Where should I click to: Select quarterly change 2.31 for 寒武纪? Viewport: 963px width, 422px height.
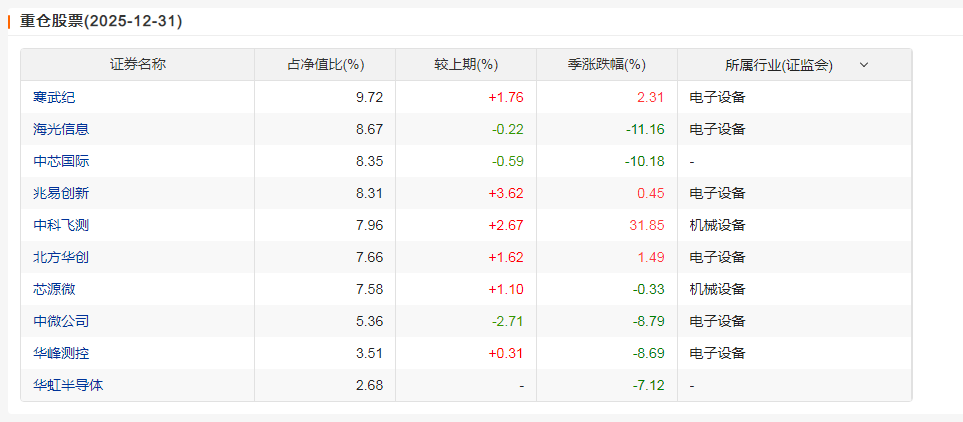click(651, 97)
